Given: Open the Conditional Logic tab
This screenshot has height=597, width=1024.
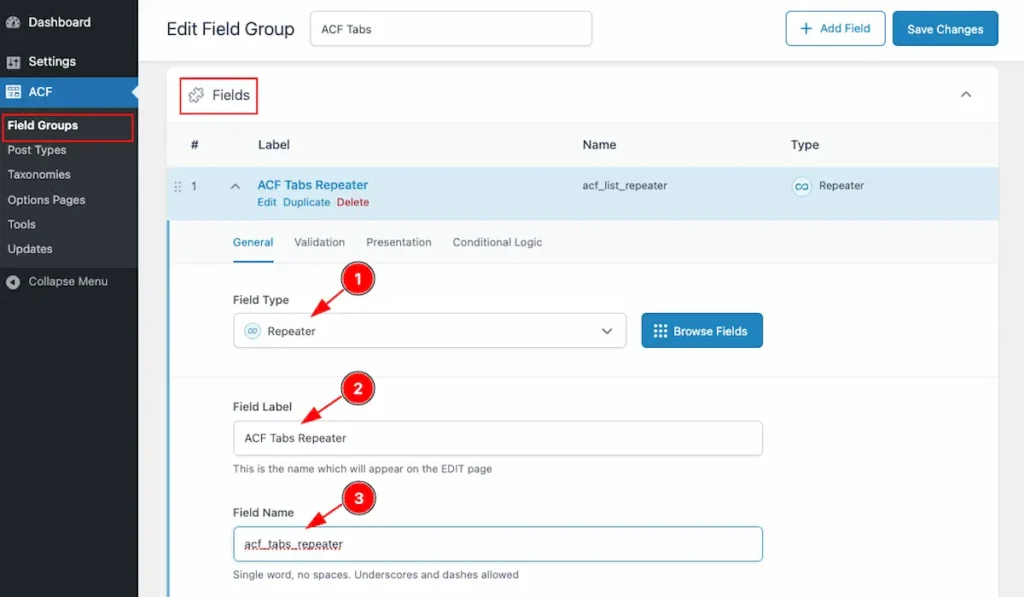Looking at the screenshot, I should pos(497,242).
